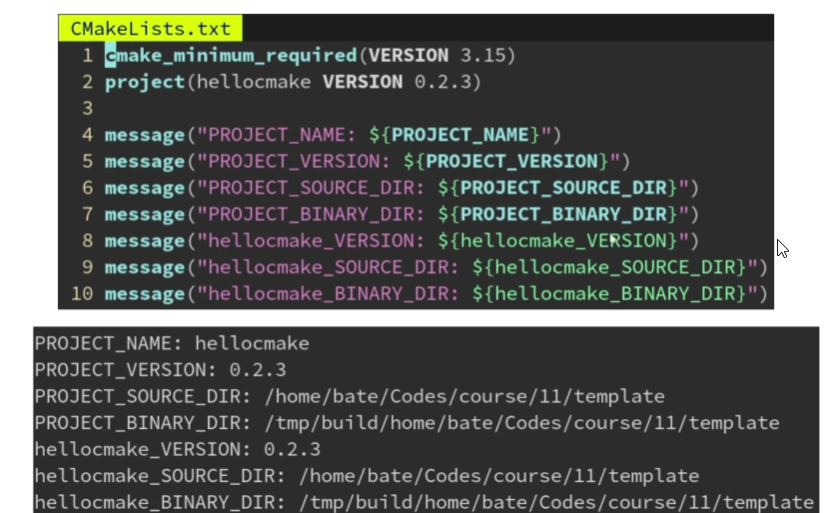The width and height of the screenshot is (829, 513).
Task: Click line number 1 in the gutter
Action: click(87, 56)
